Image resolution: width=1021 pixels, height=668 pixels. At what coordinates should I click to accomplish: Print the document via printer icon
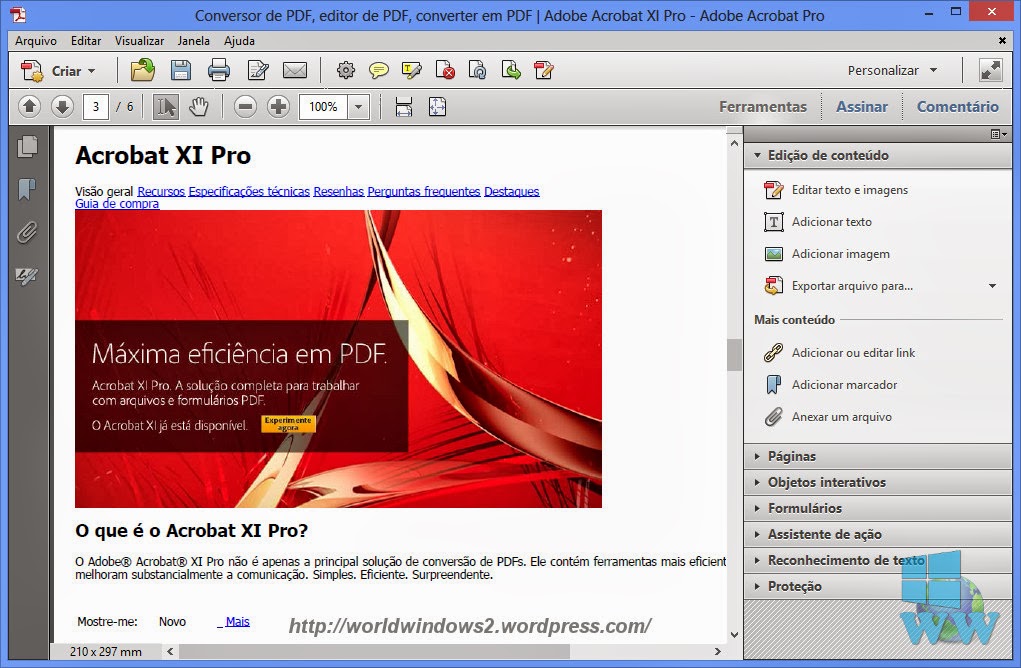pos(219,70)
